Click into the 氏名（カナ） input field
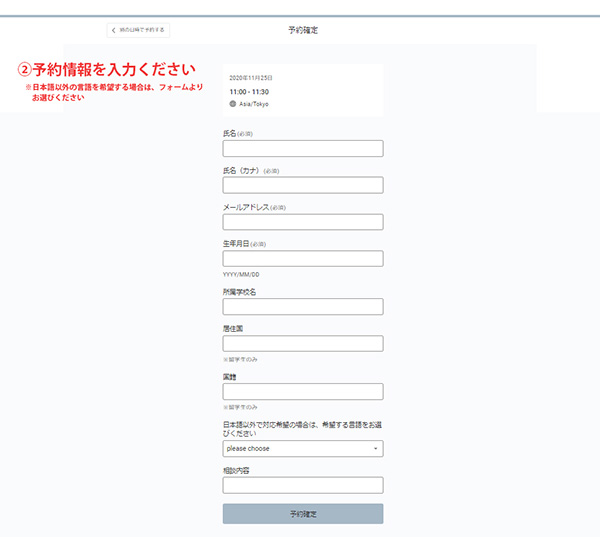Image resolution: width=600 pixels, height=537 pixels. (x=302, y=185)
